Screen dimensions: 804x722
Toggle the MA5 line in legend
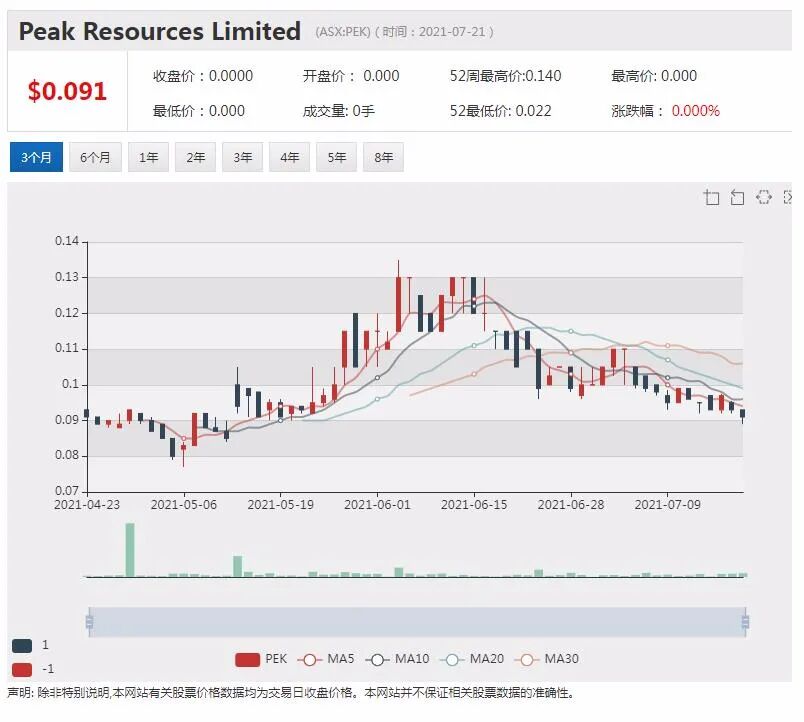point(326,659)
